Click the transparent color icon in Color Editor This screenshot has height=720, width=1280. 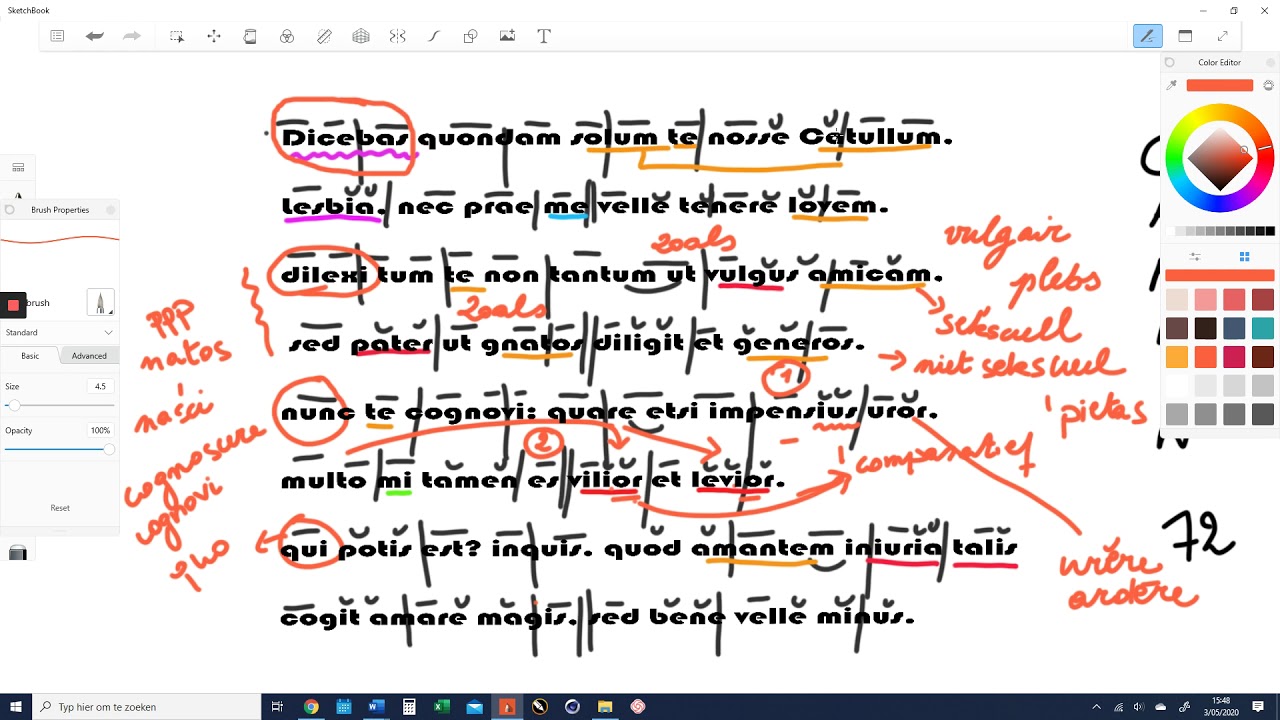1269,85
